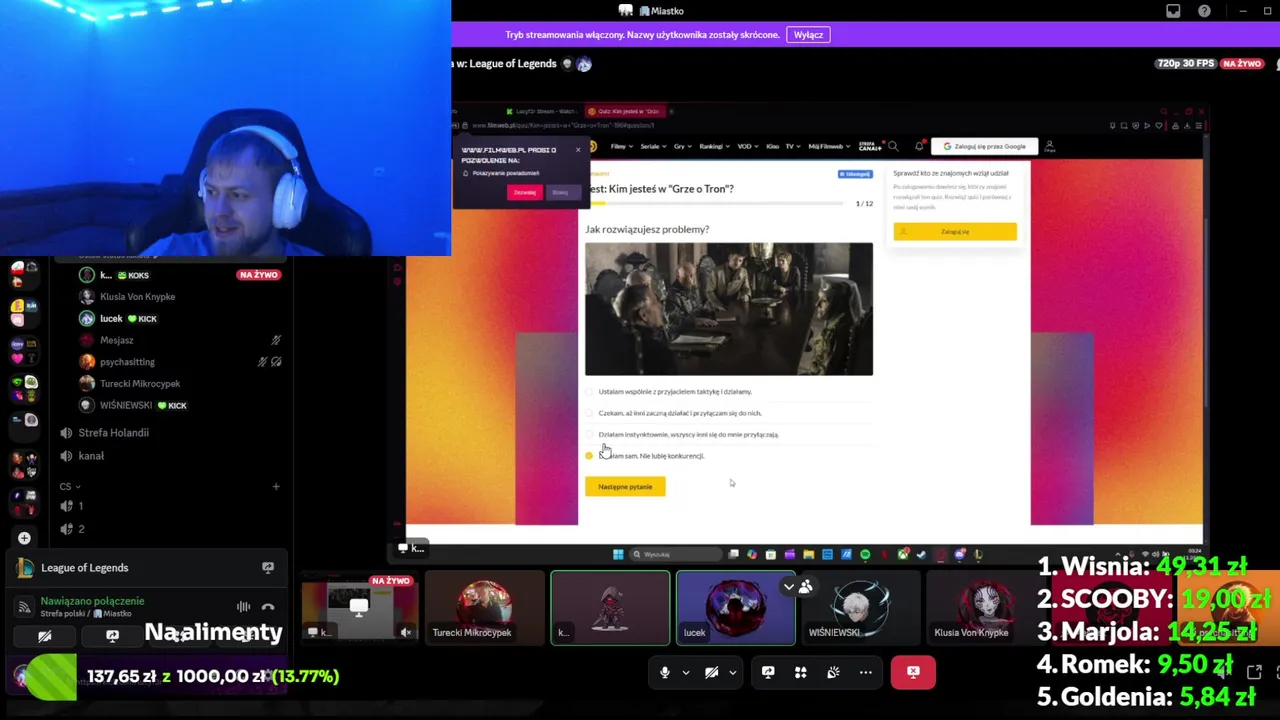Open the soundboard icon in call bar
This screenshot has height=720, width=1280.
coord(833,673)
